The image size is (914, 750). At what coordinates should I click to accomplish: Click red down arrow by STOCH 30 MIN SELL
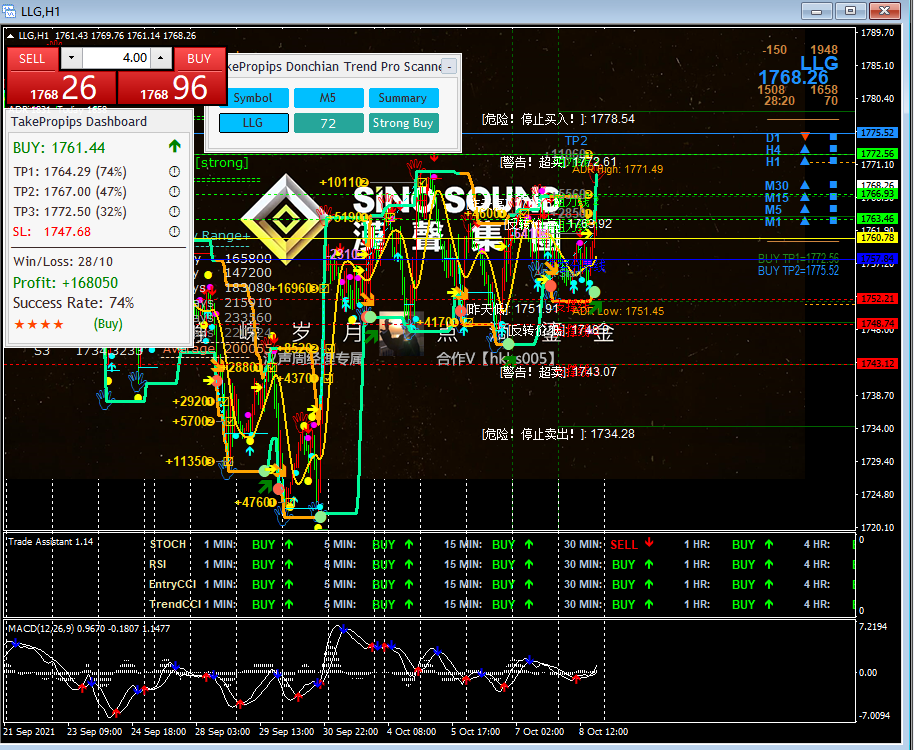point(649,543)
